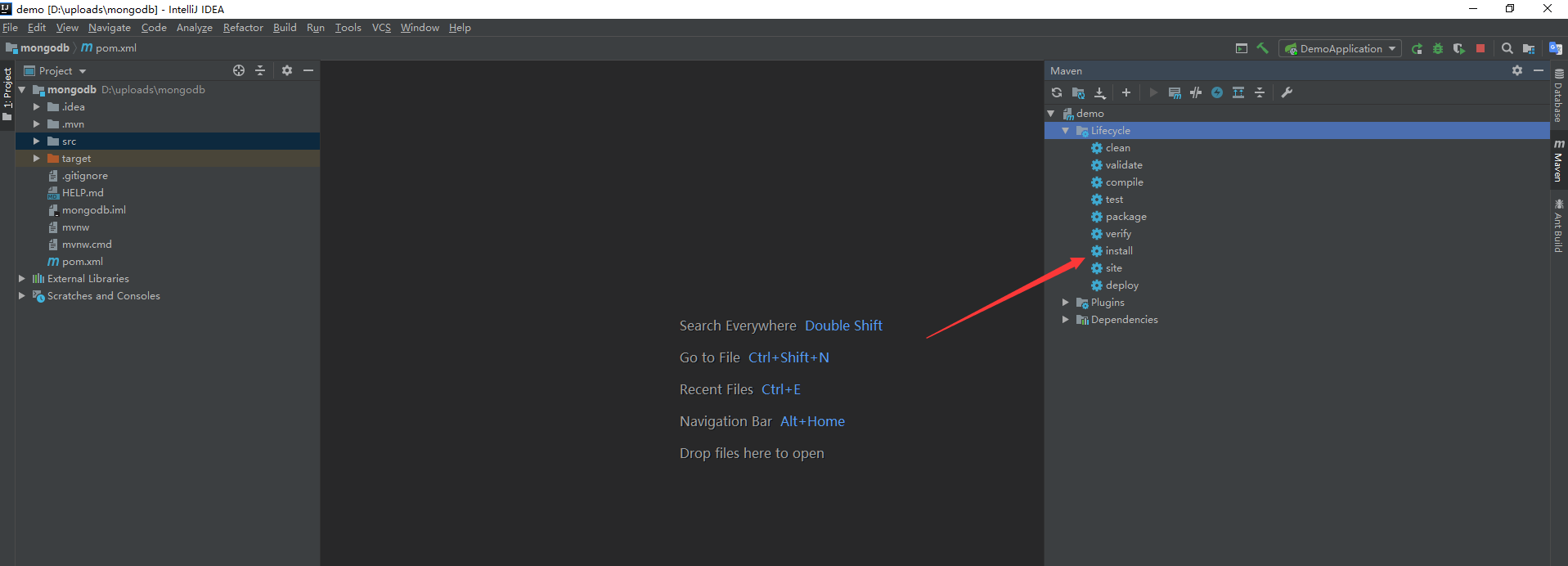Expand the Dependencies node in Maven
The image size is (1568, 566).
click(1066, 319)
